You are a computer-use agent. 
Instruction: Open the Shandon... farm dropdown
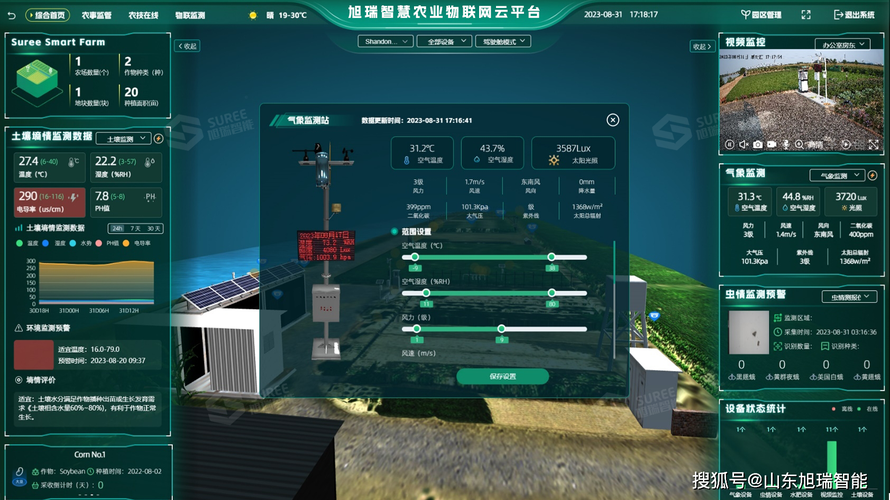pyautogui.click(x=385, y=41)
